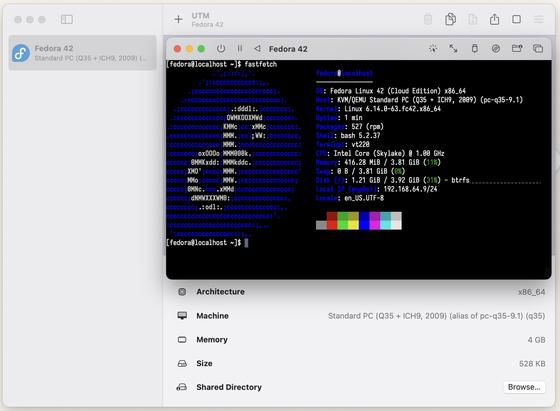
Task: Select the Fedora 42 VM in the sidebar
Action: pos(82,53)
